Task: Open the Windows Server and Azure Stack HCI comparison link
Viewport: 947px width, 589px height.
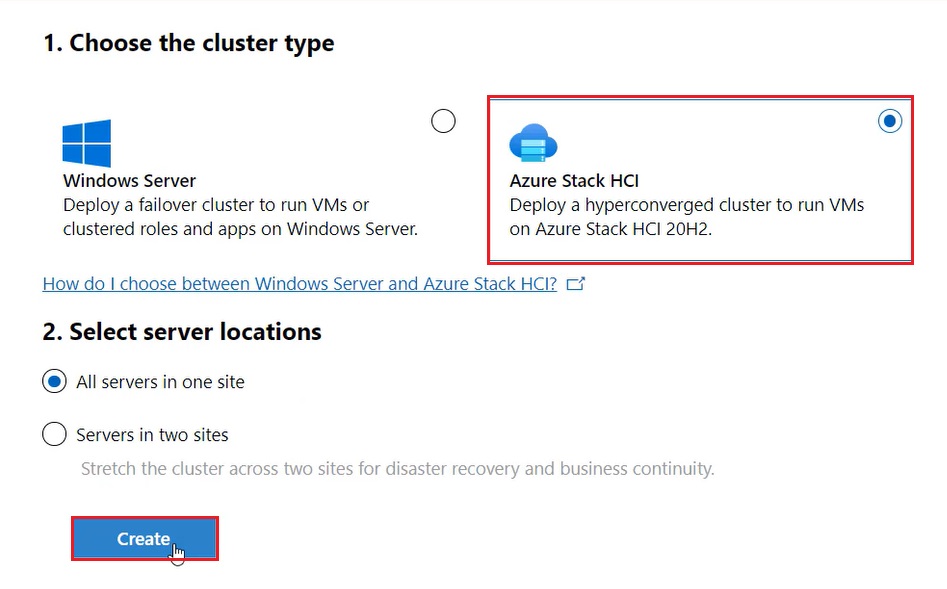Action: (298, 283)
